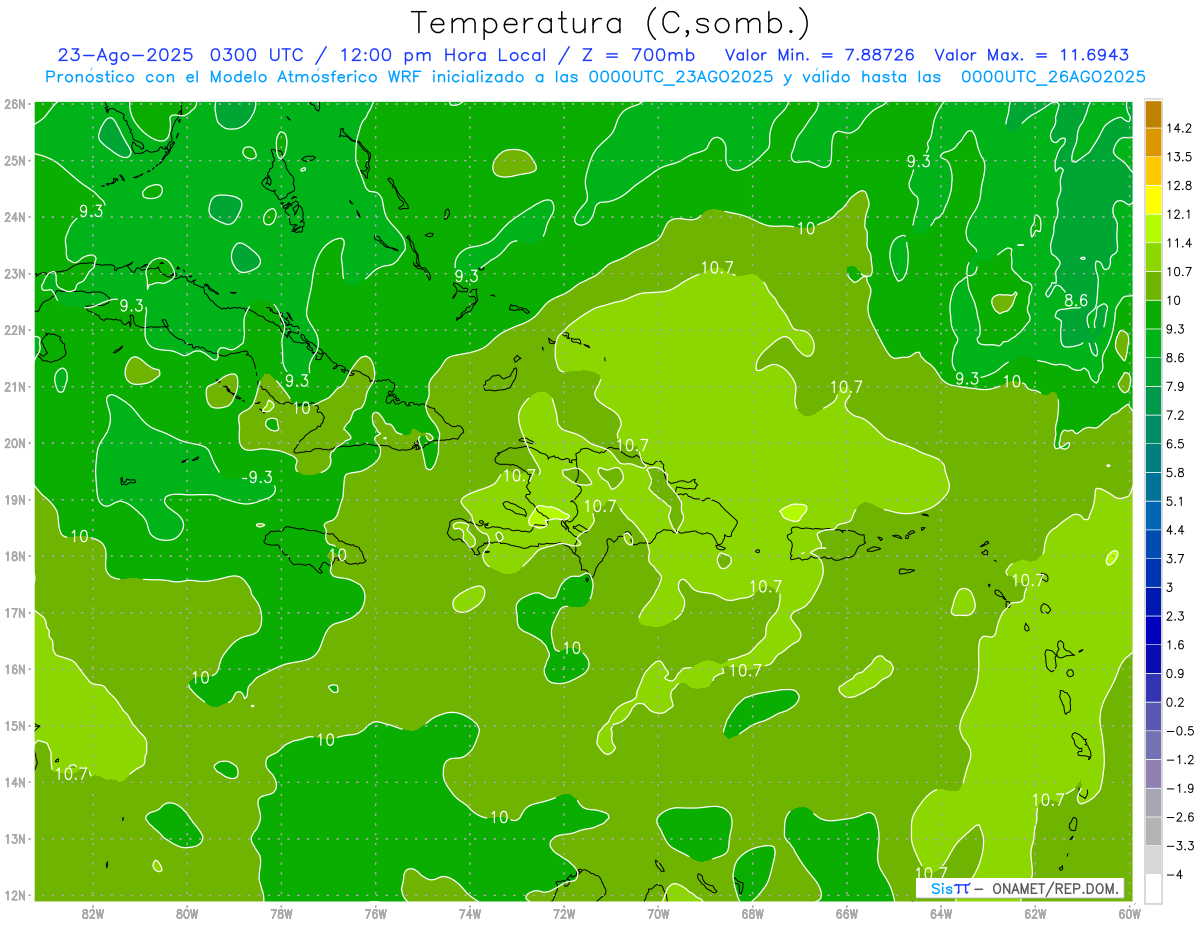Click the "8.6" contour label inside the map
This screenshot has width=1200, height=927.
1076,300
